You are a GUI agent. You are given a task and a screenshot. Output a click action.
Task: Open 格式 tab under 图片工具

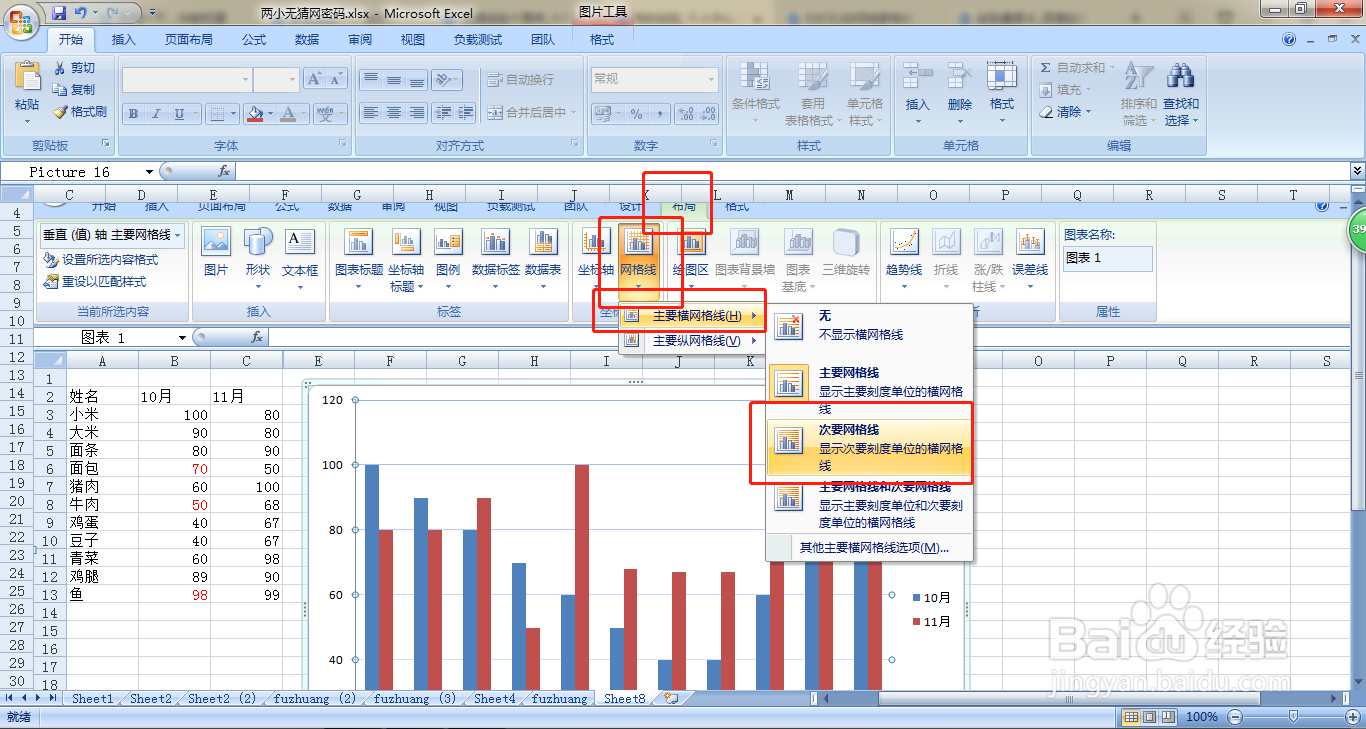(602, 39)
